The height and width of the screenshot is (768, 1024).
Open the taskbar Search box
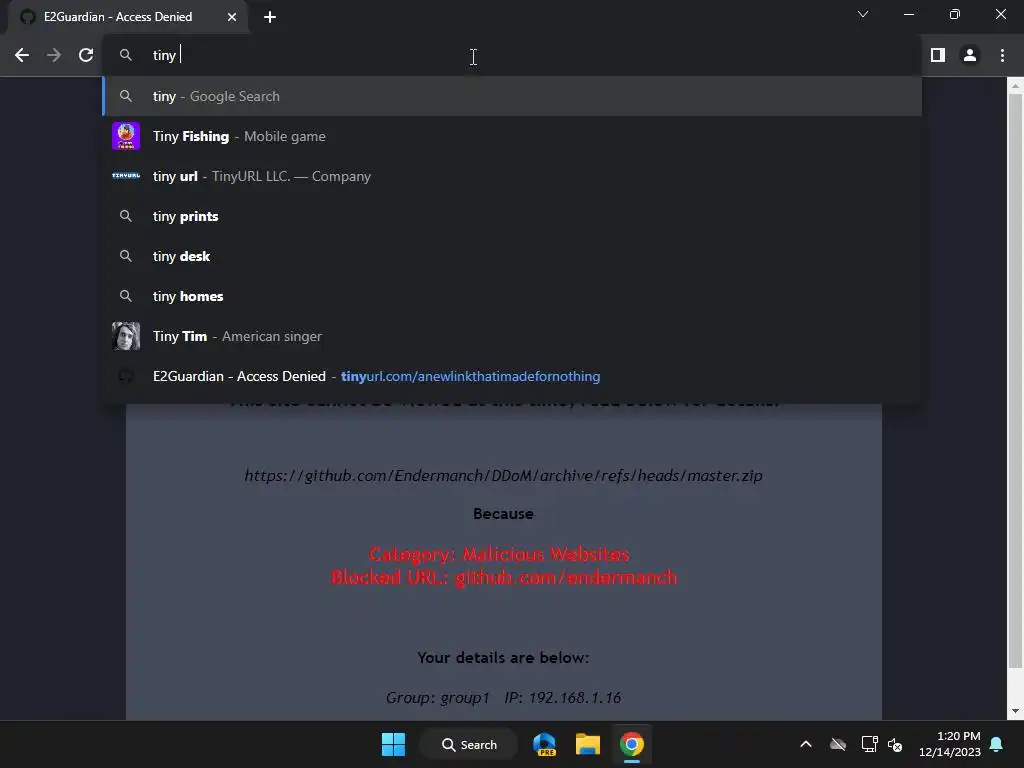tap(469, 744)
